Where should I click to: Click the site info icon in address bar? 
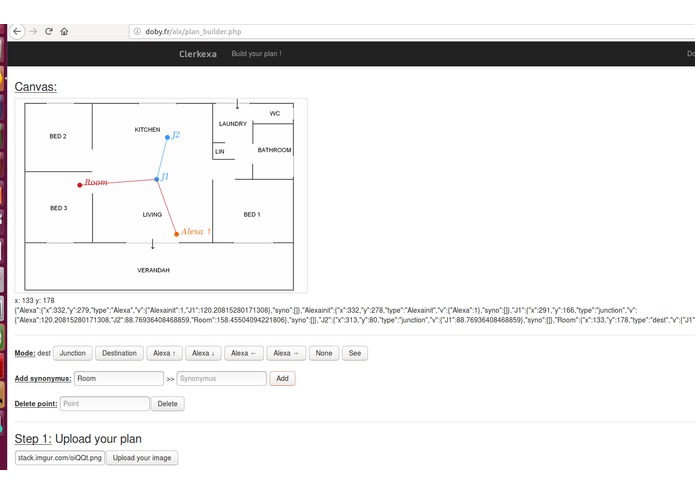coord(137,31)
